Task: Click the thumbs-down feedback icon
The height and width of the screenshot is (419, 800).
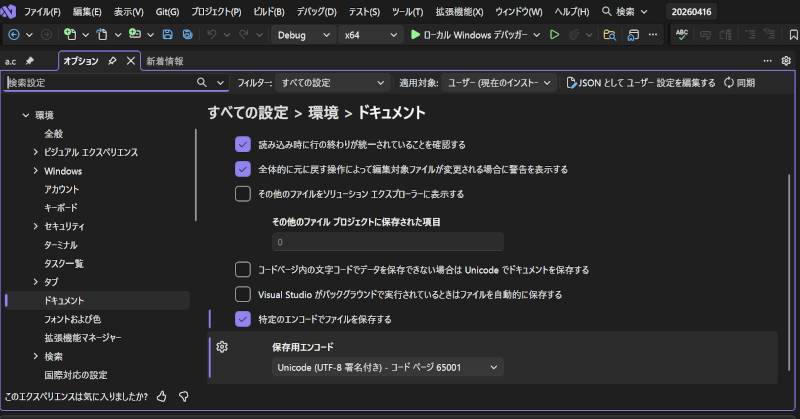Action: tap(184, 396)
